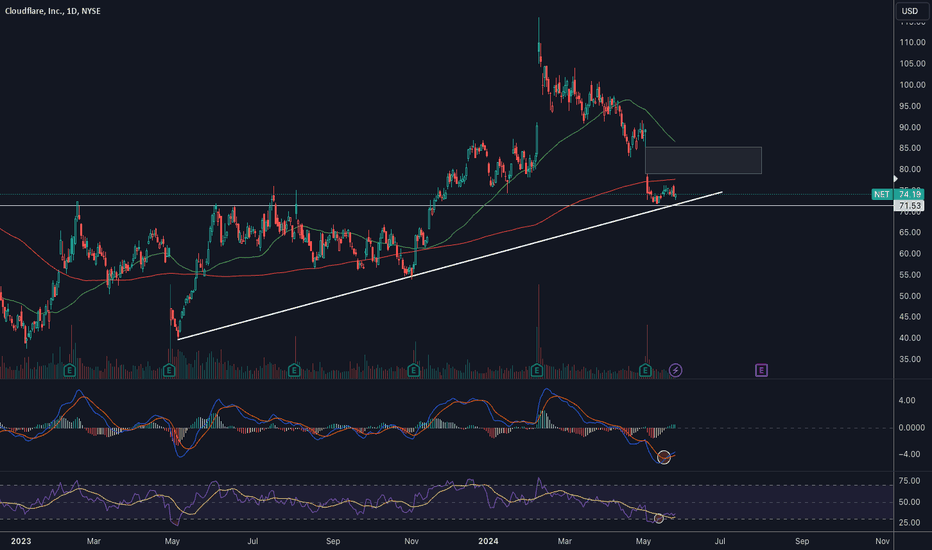The height and width of the screenshot is (550, 932).
Task: Click the 105.00 price scale label
Action: pos(912,64)
